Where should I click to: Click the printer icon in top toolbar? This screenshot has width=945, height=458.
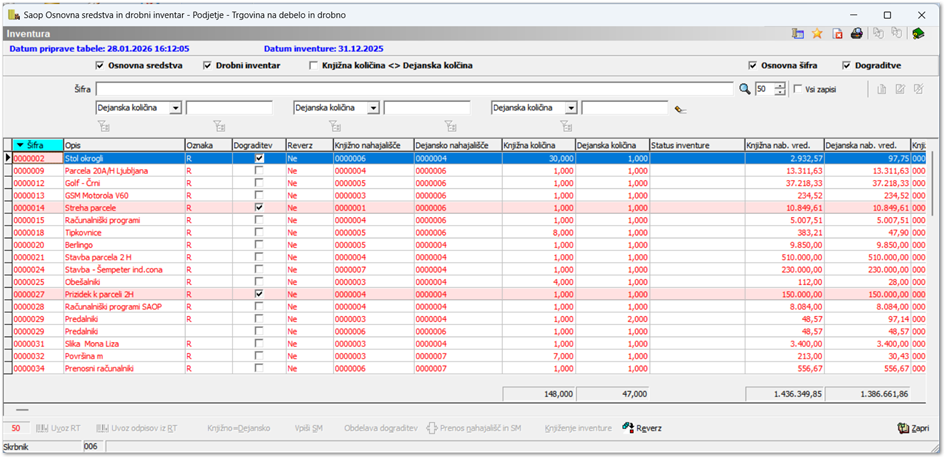tap(856, 33)
